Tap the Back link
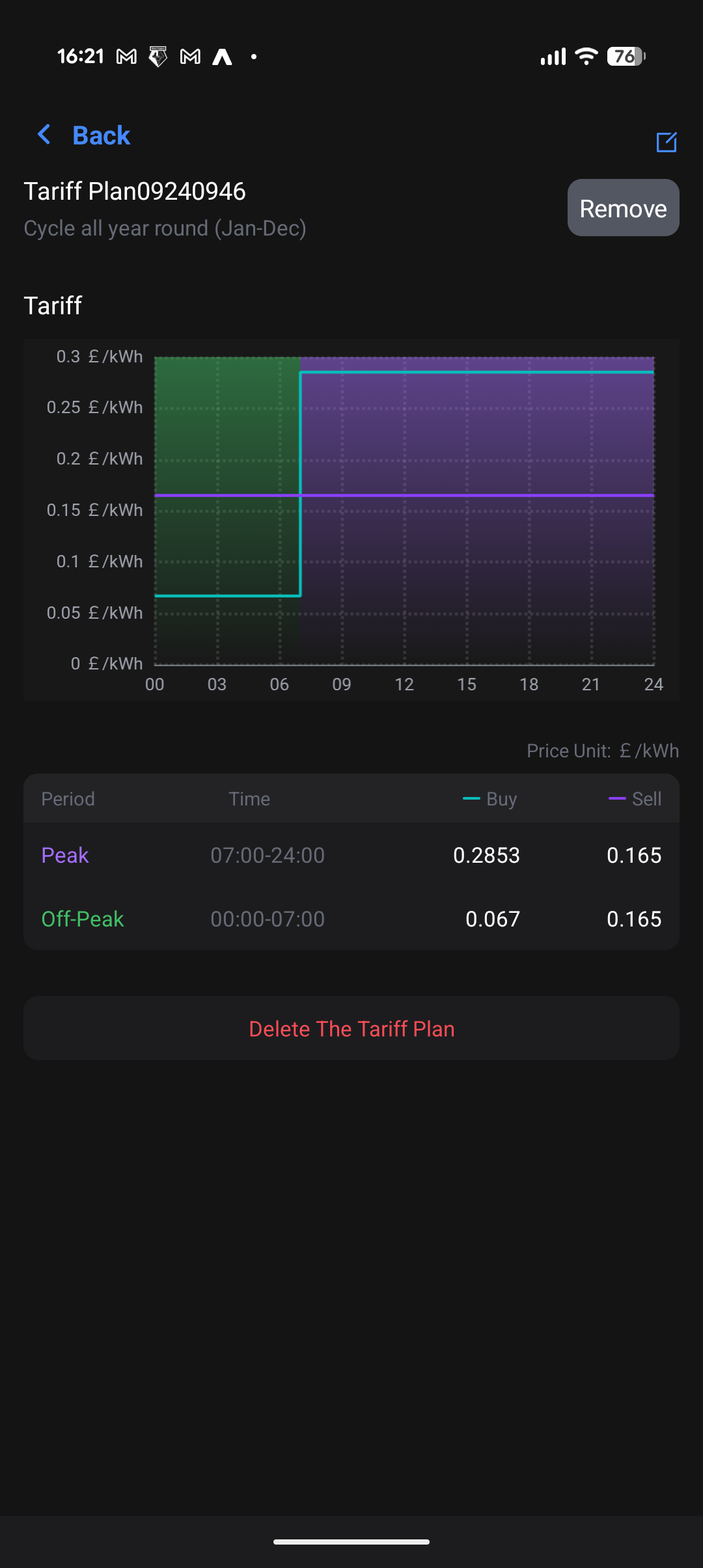Screen dimensions: 703x1568 [101, 135]
